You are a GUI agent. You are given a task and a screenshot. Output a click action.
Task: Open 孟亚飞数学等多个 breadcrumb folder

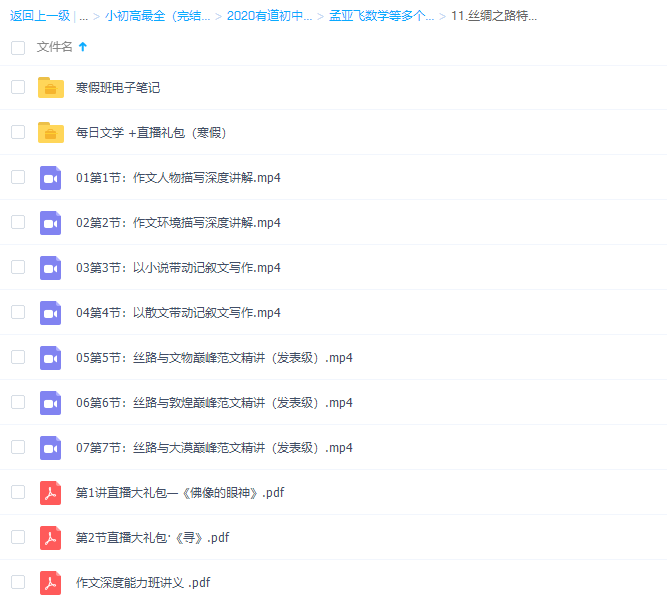coord(381,16)
